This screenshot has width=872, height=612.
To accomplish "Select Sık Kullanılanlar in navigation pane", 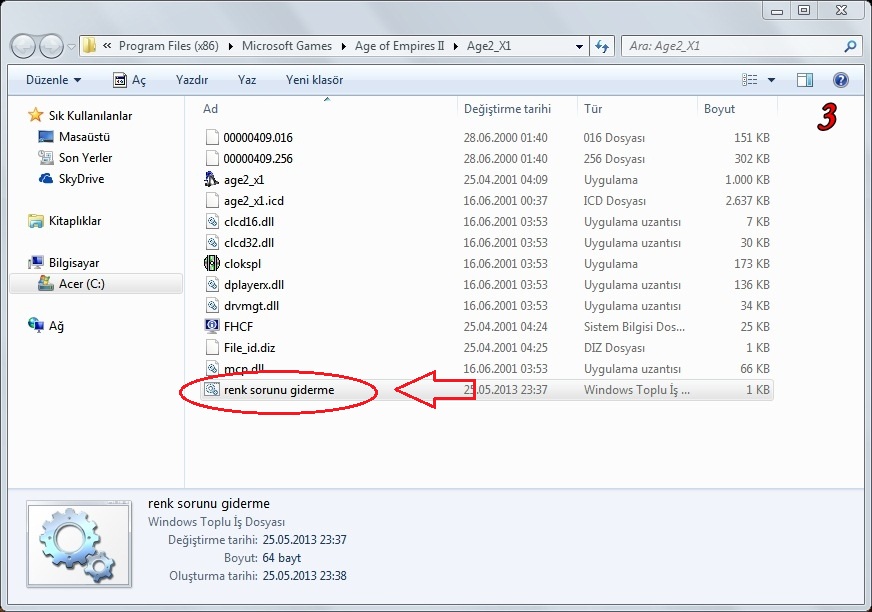I will pyautogui.click(x=90, y=116).
